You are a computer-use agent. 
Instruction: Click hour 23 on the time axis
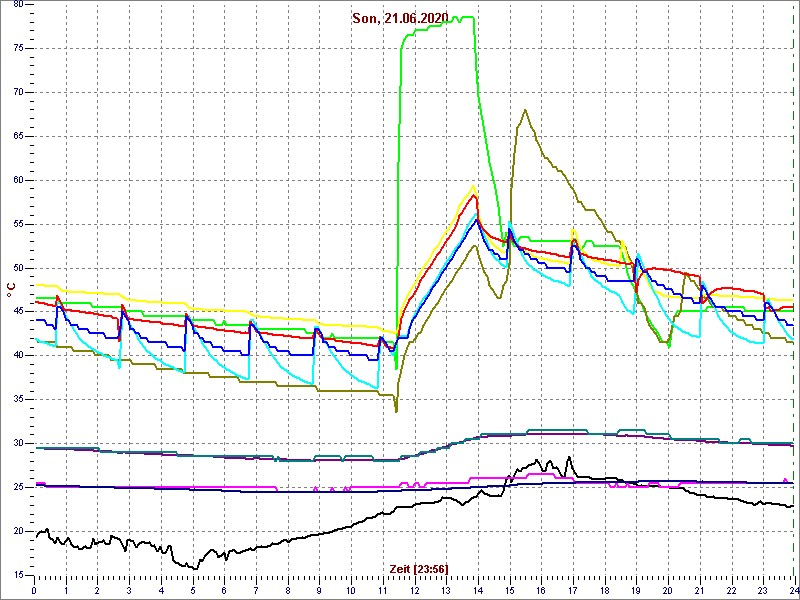763,589
